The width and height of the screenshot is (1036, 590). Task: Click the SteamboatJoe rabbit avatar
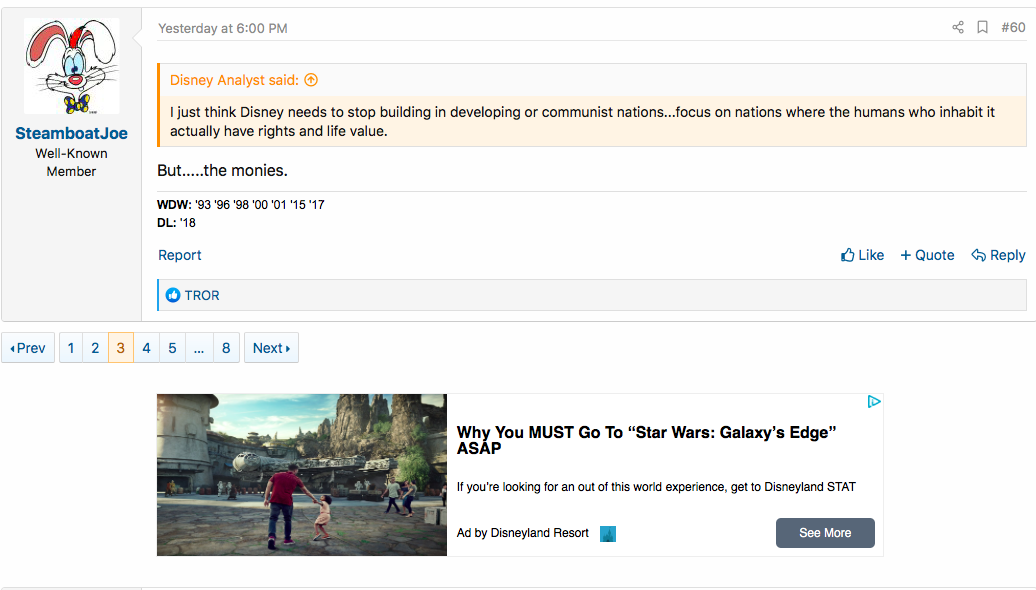[71, 66]
